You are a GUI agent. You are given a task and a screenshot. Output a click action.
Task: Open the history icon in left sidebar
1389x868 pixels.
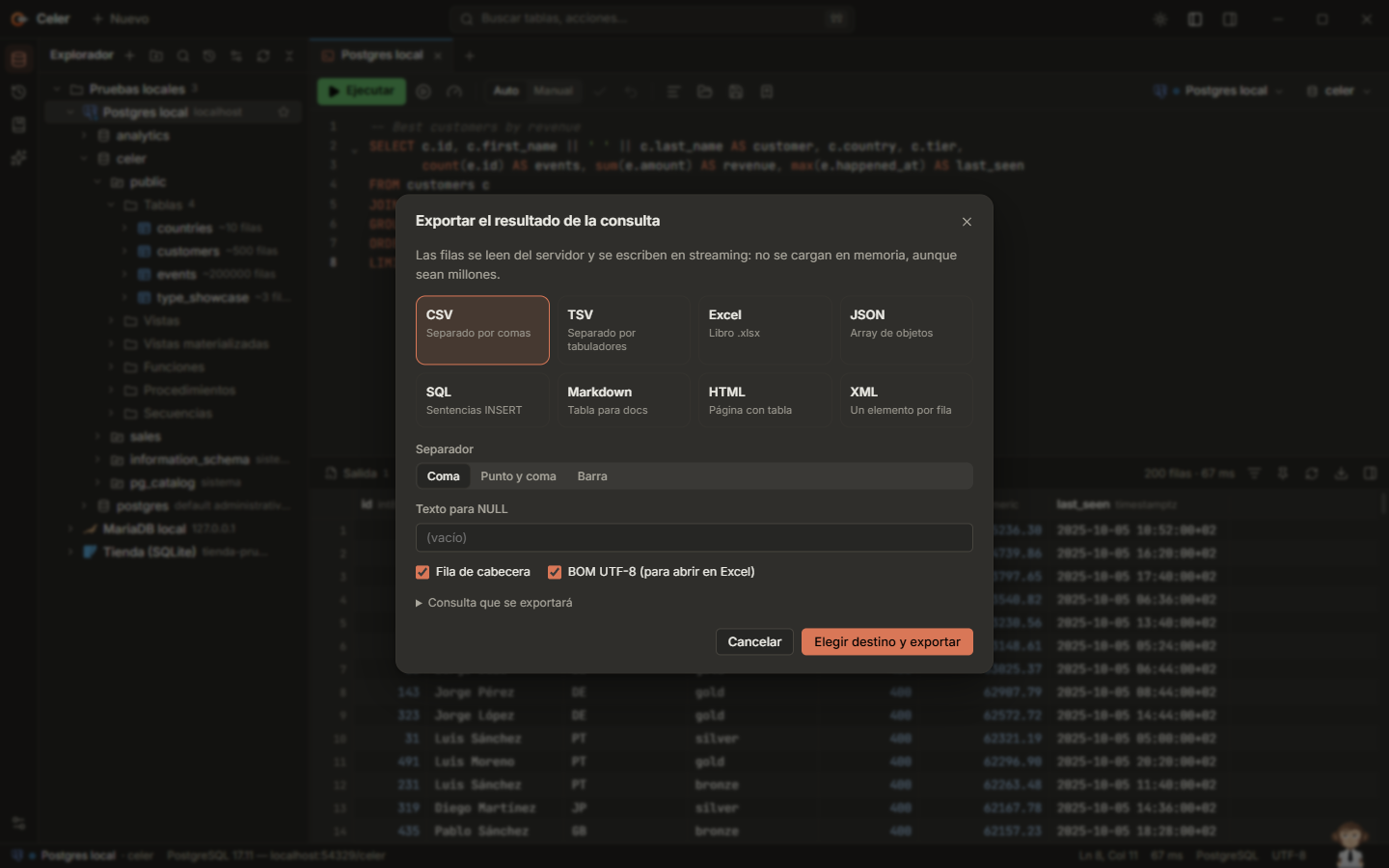coord(18,93)
